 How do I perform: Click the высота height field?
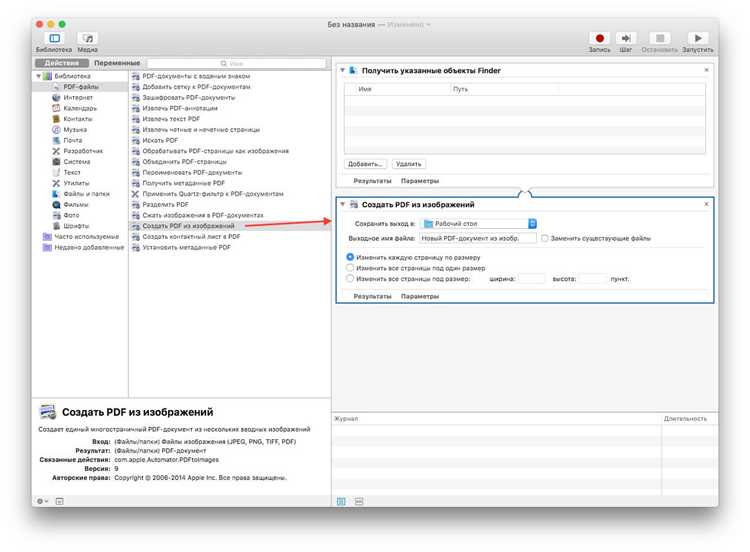click(592, 278)
